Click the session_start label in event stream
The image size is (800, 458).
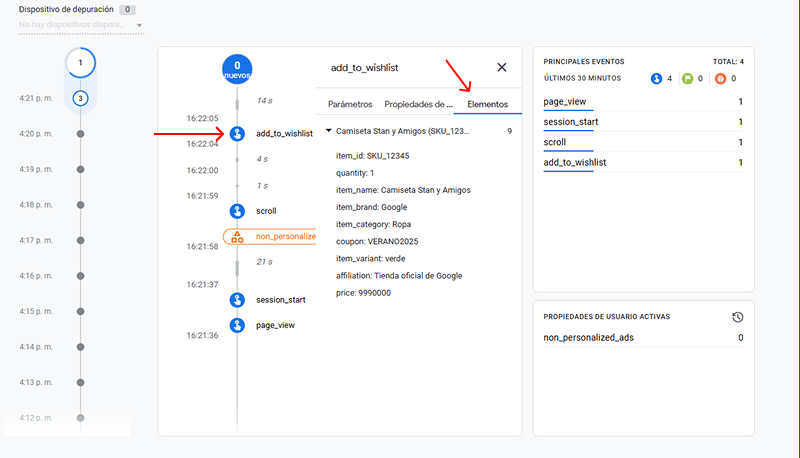tap(281, 300)
